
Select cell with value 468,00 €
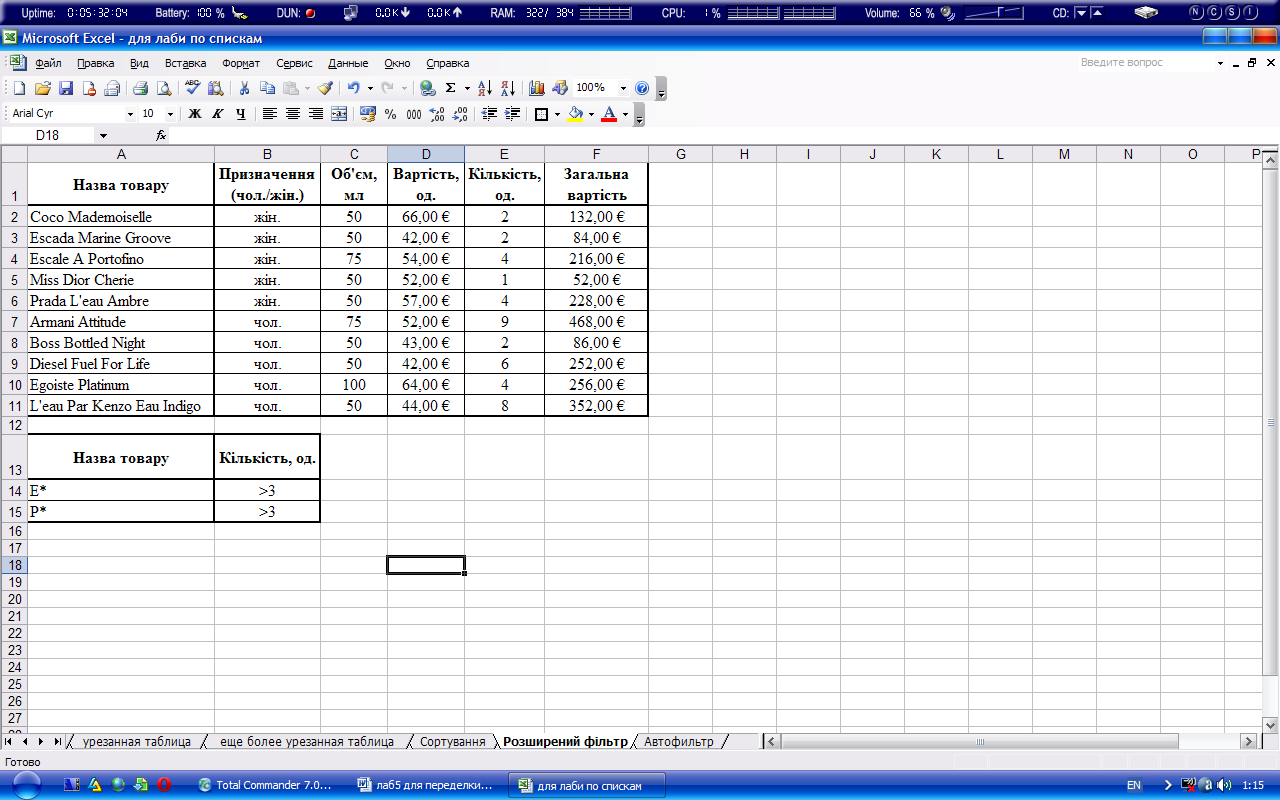coord(596,322)
